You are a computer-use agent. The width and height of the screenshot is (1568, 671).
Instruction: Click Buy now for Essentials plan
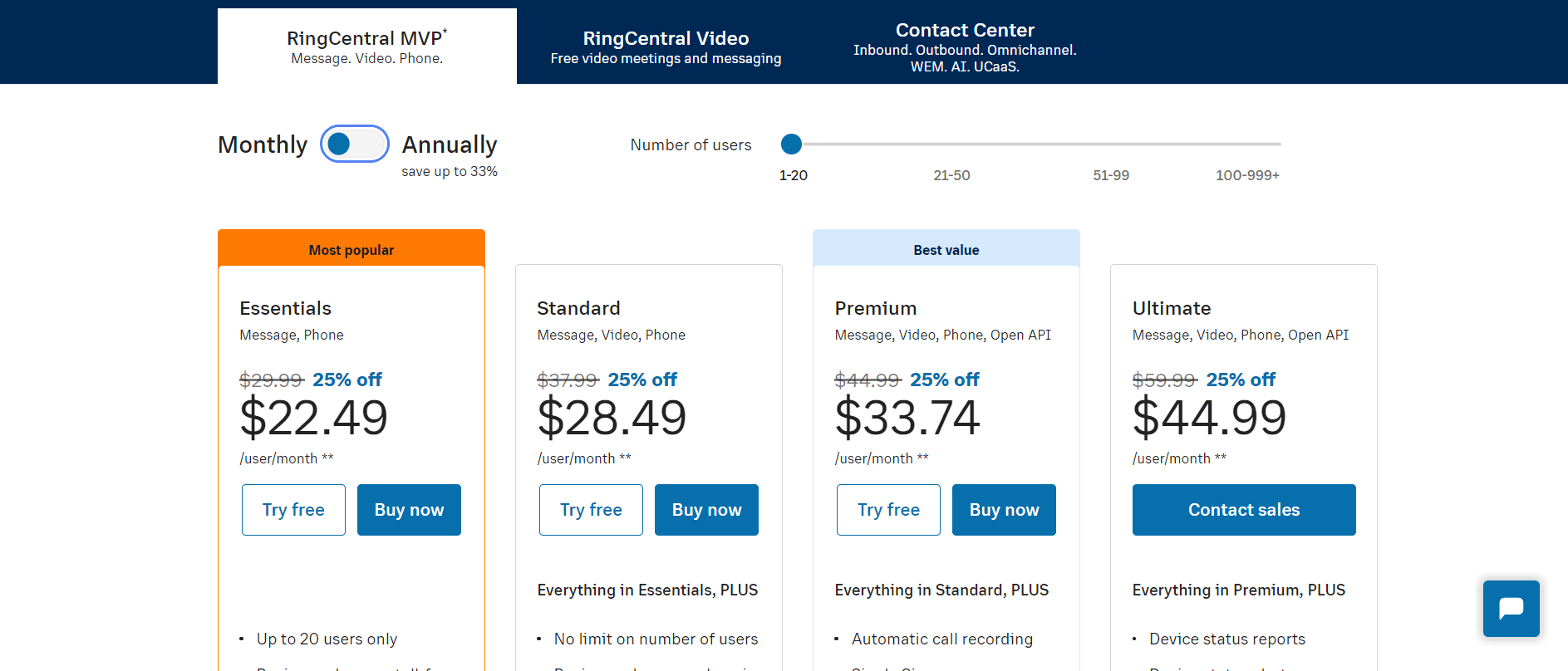click(x=409, y=510)
